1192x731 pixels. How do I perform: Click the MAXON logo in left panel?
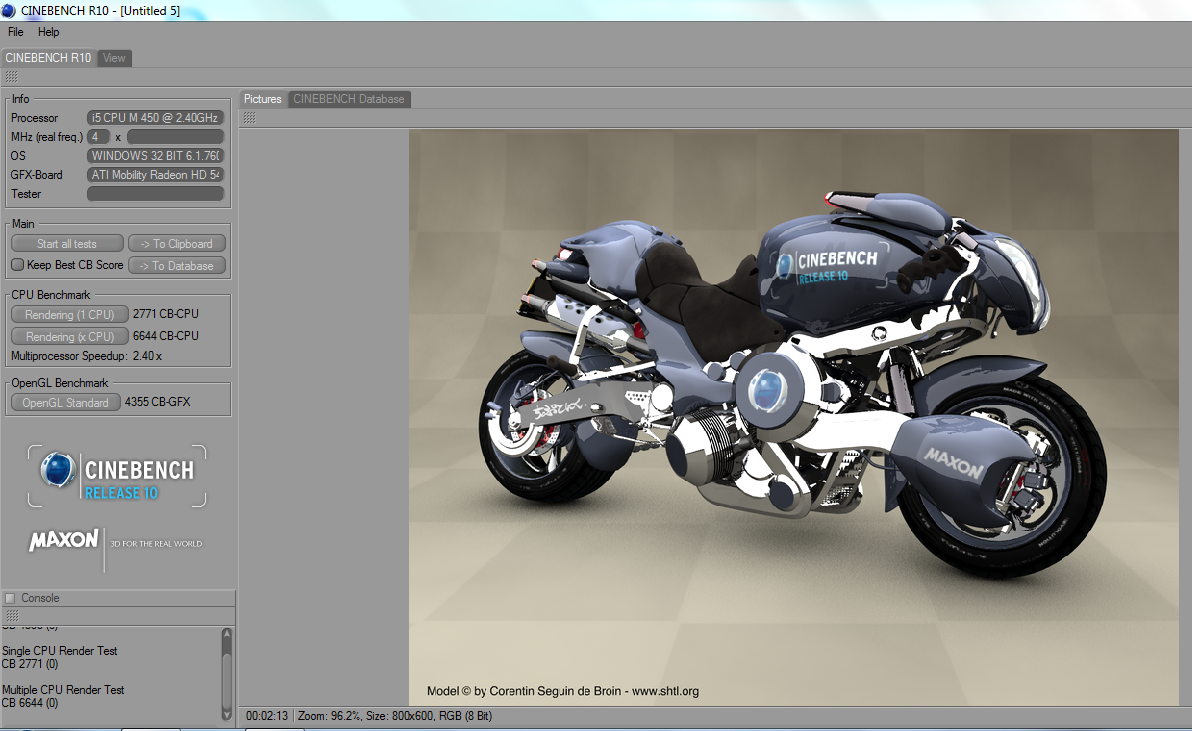click(x=64, y=540)
